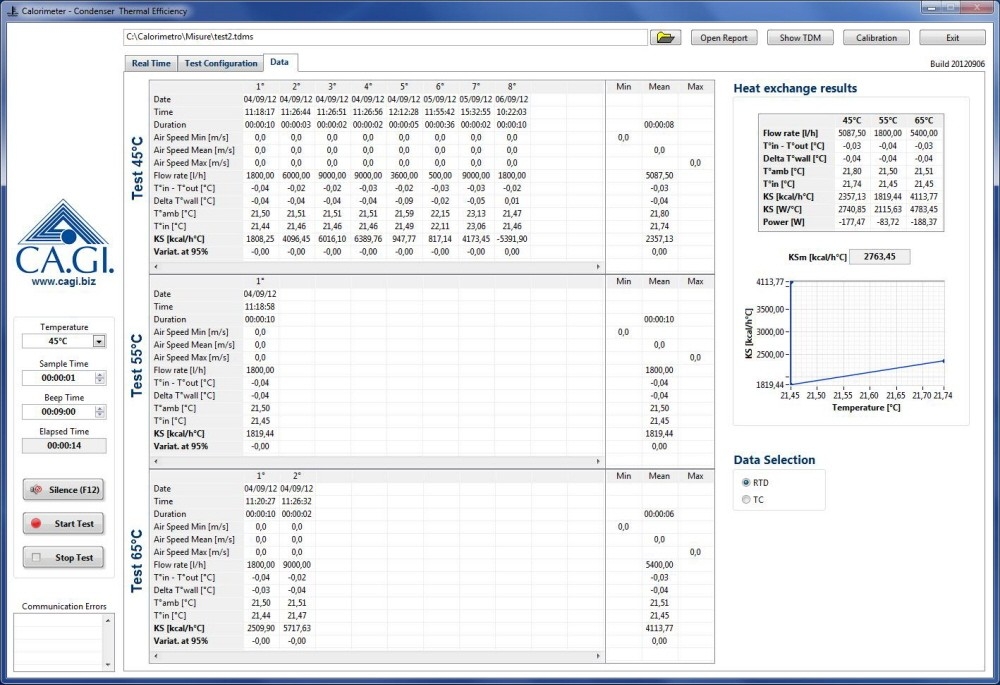Click the mean KS 2357,13 in Test 45°C
This screenshot has height=685, width=1000.
pyautogui.click(x=659, y=239)
